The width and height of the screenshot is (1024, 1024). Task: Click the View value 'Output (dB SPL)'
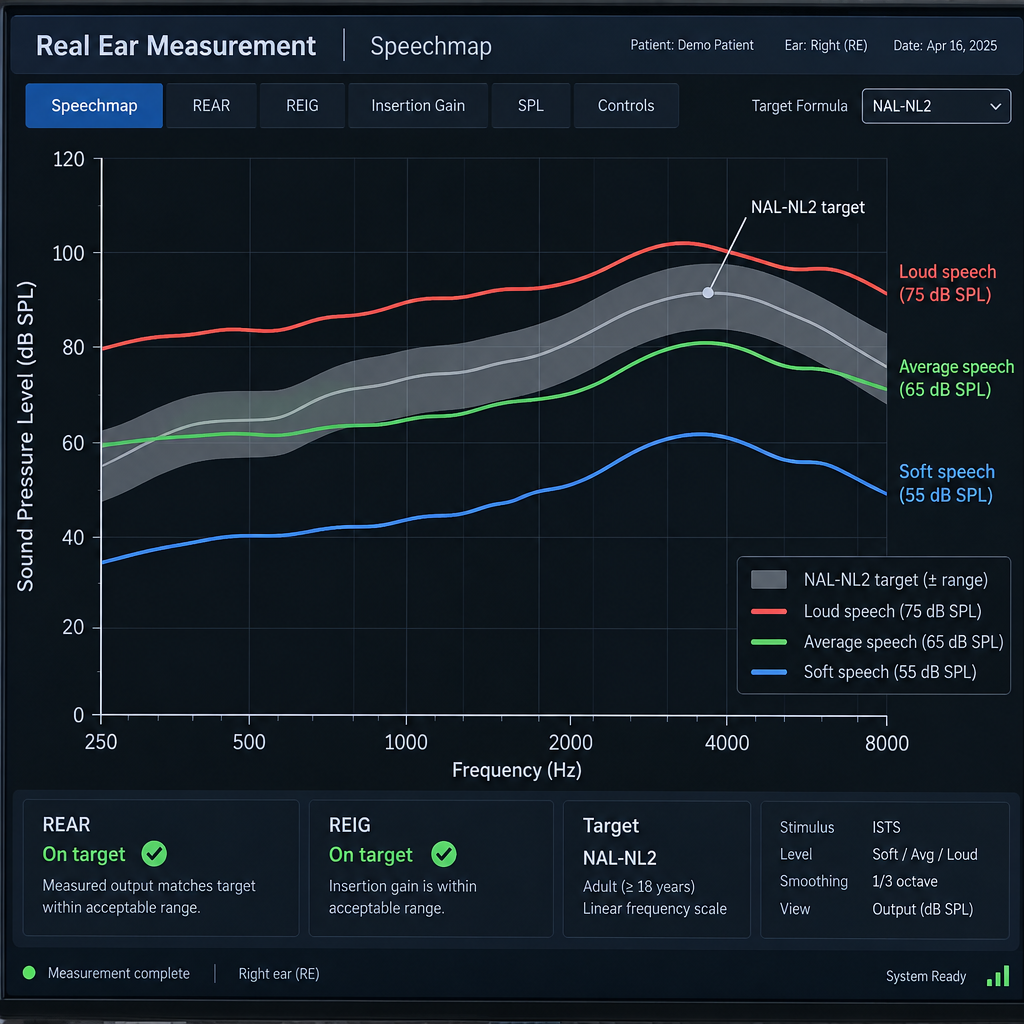click(922, 909)
